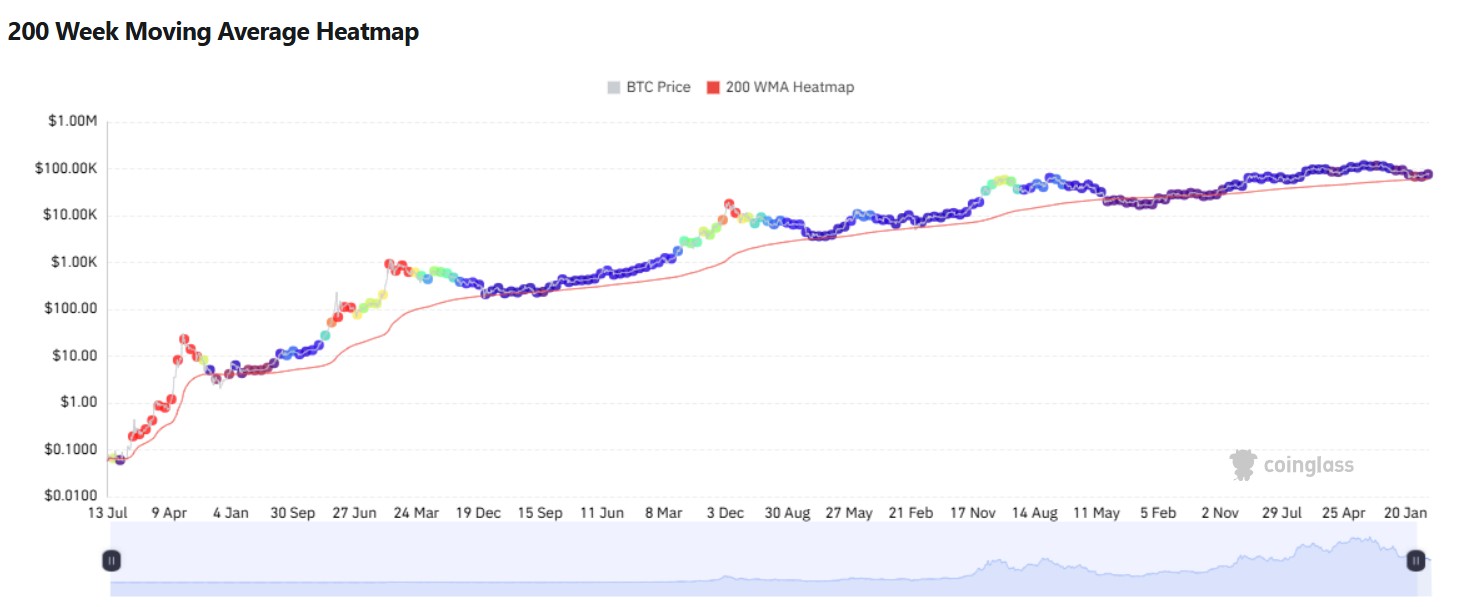Click the $0.1000 y-axis label
Screen dimensions: 1460x607
(x=72, y=449)
